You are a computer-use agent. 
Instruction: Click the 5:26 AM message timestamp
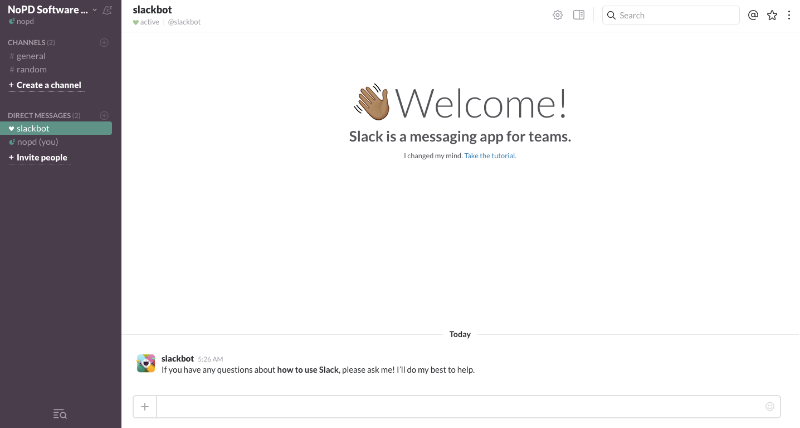210,359
